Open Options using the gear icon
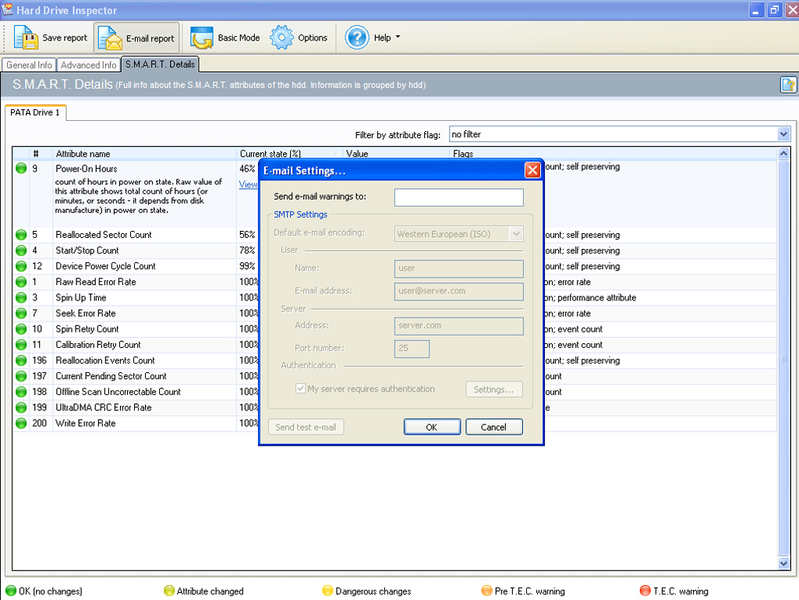This screenshot has height=600, width=799. (x=282, y=38)
